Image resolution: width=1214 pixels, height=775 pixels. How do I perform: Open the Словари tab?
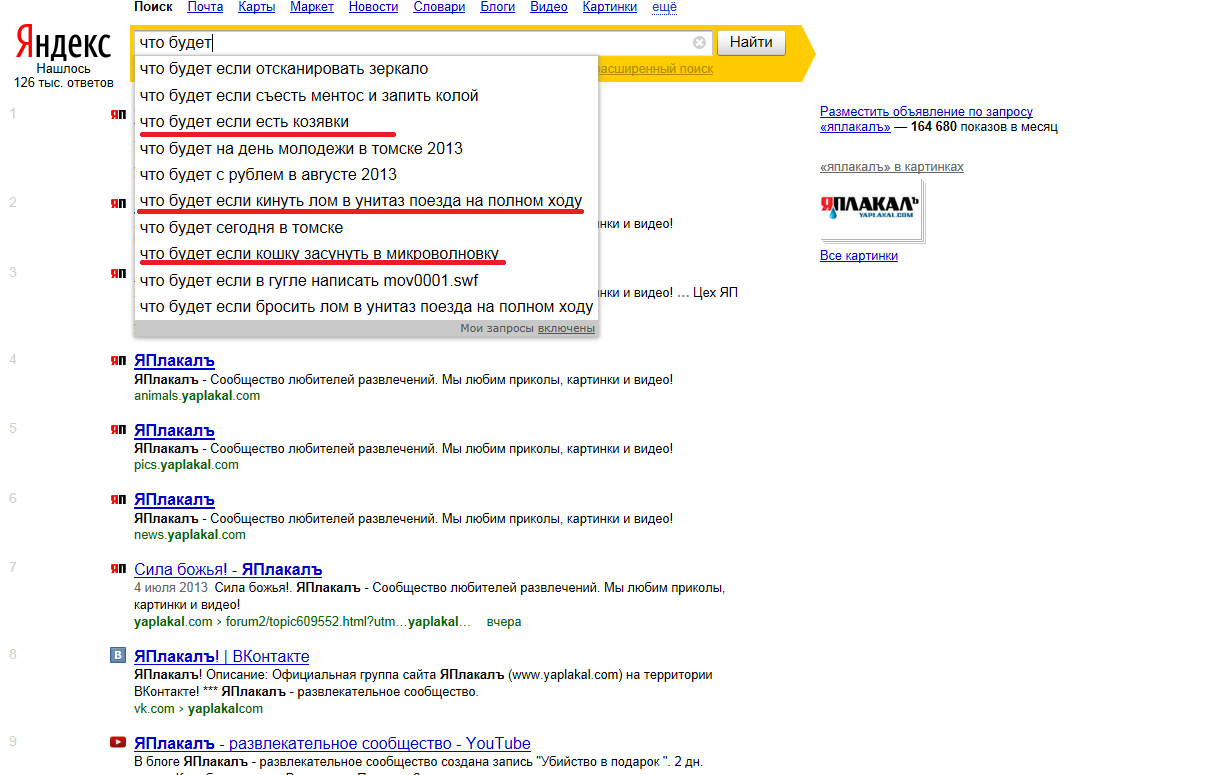point(439,7)
